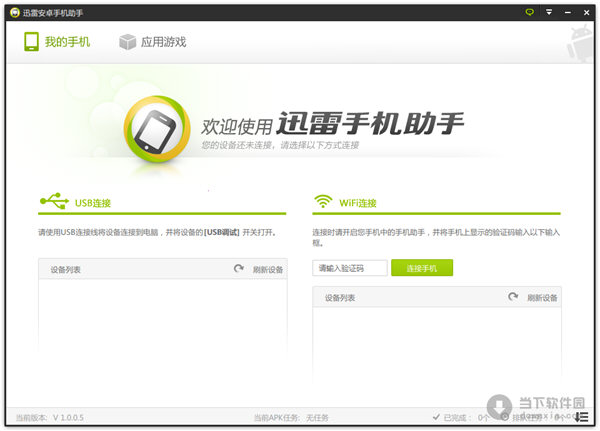Image resolution: width=600 pixels, height=431 pixels.
Task: Click the app logo in the title bar
Action: tap(15, 13)
